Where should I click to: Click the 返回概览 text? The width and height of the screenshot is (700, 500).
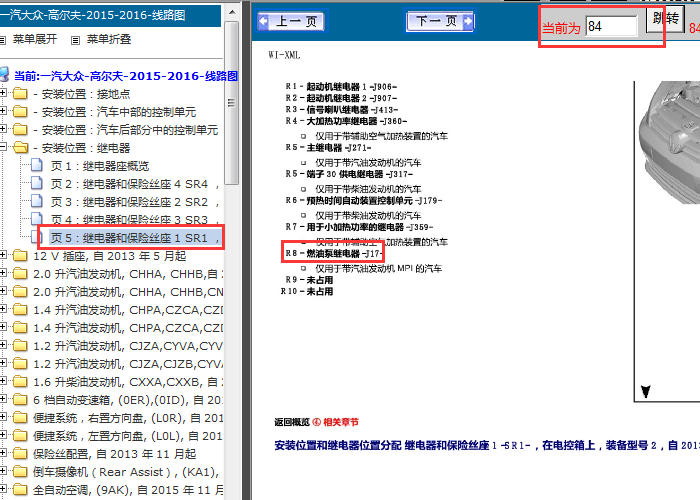point(292,422)
